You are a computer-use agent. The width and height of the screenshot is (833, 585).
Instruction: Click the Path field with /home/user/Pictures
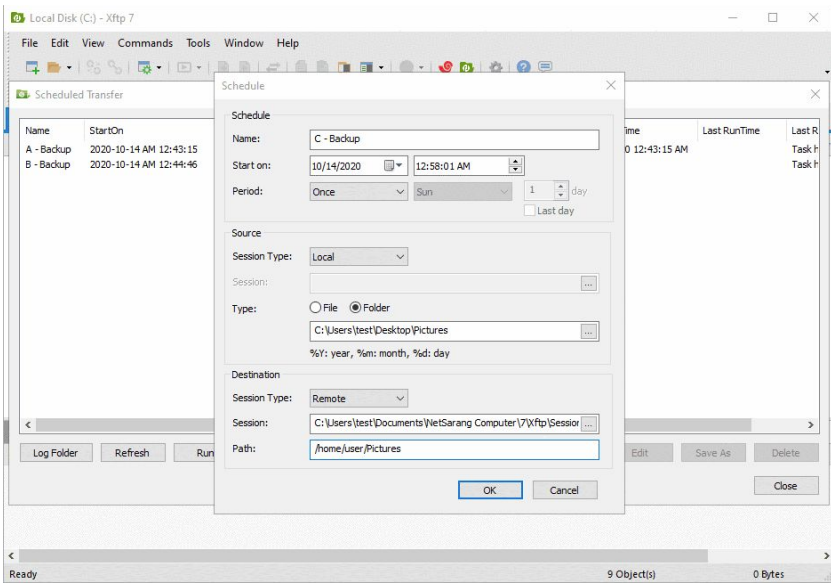coord(454,450)
